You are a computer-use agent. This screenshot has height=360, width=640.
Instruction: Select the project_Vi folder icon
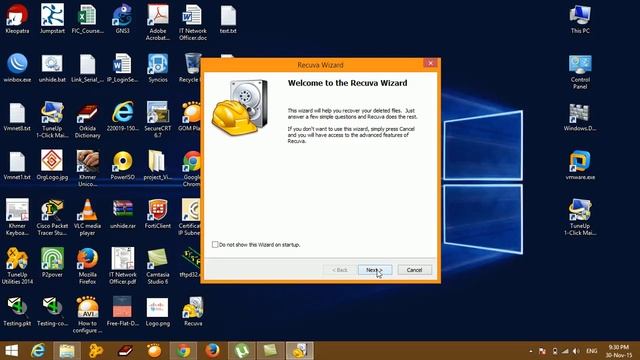158,166
